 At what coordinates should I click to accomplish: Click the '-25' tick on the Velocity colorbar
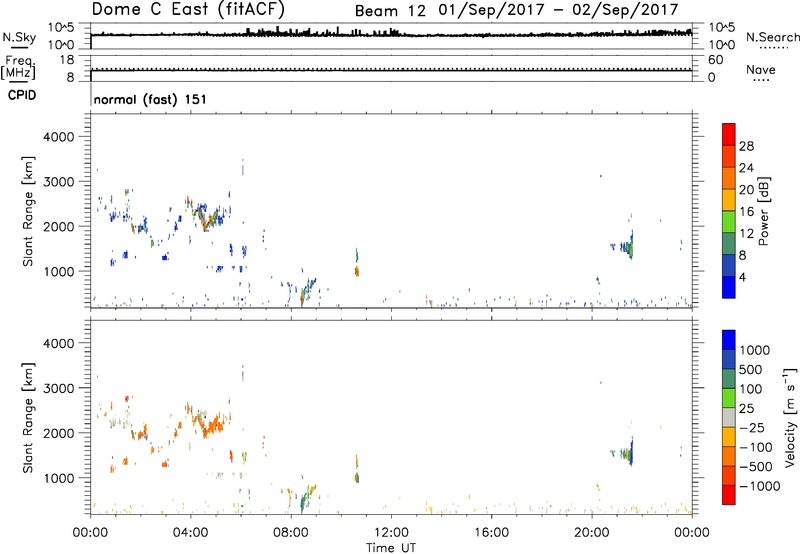(x=752, y=427)
